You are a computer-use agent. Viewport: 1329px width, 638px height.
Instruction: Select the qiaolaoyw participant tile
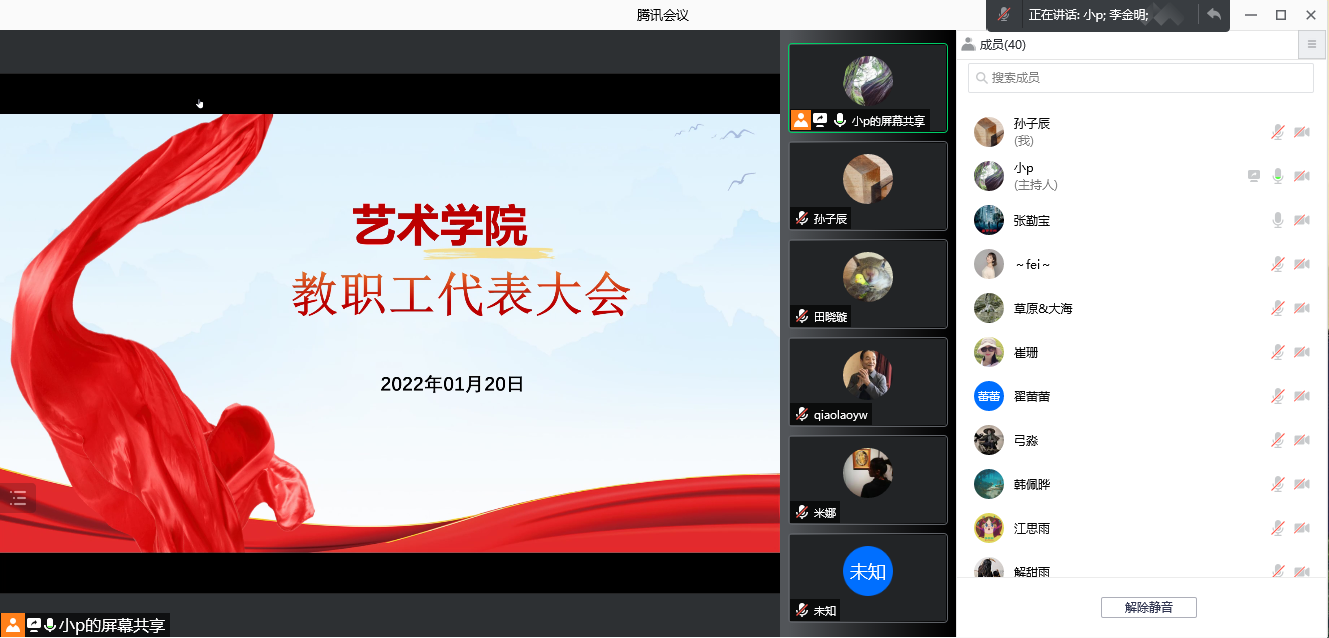coord(867,382)
